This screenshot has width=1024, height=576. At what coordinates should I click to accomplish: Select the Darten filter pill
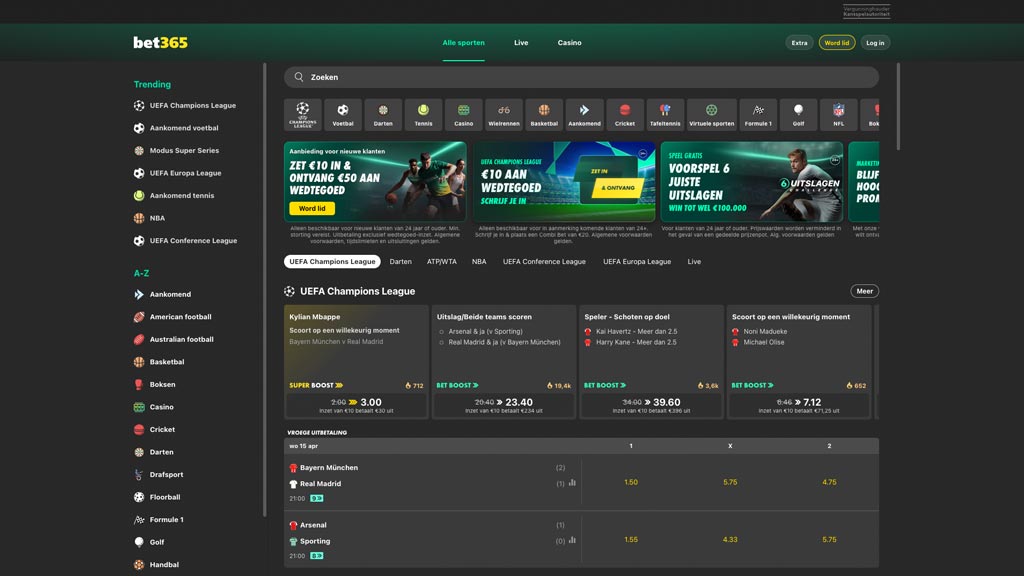tap(401, 261)
